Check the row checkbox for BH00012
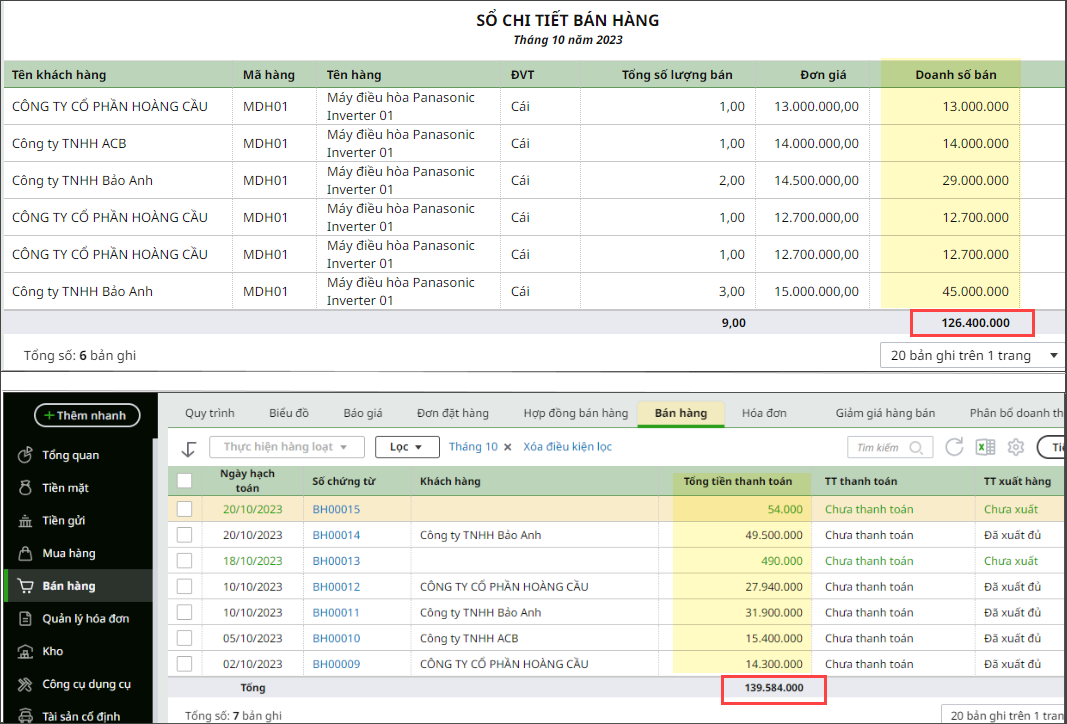Viewport: 1067px width, 724px height. click(x=184, y=587)
